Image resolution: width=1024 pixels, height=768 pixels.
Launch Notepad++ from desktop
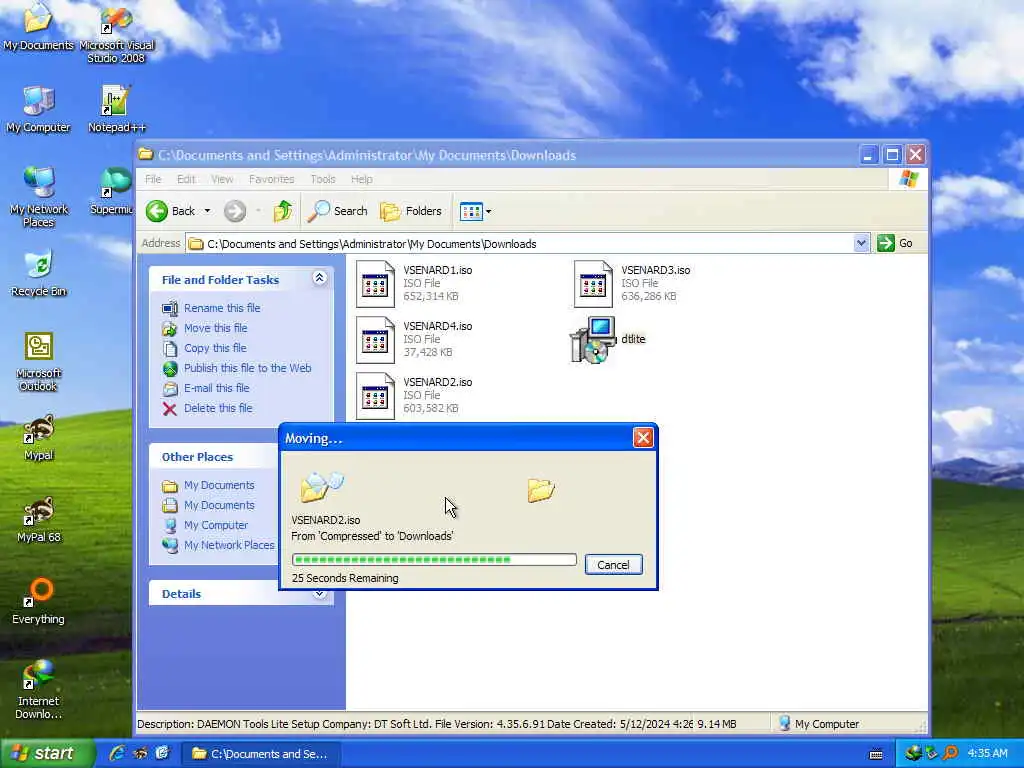click(116, 109)
